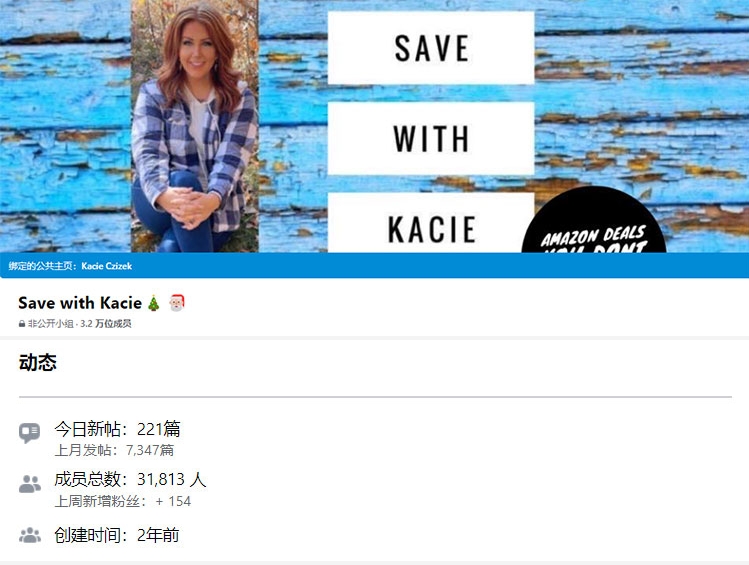Open the woman's portrait photo in cover
749x565 pixels.
(195, 126)
